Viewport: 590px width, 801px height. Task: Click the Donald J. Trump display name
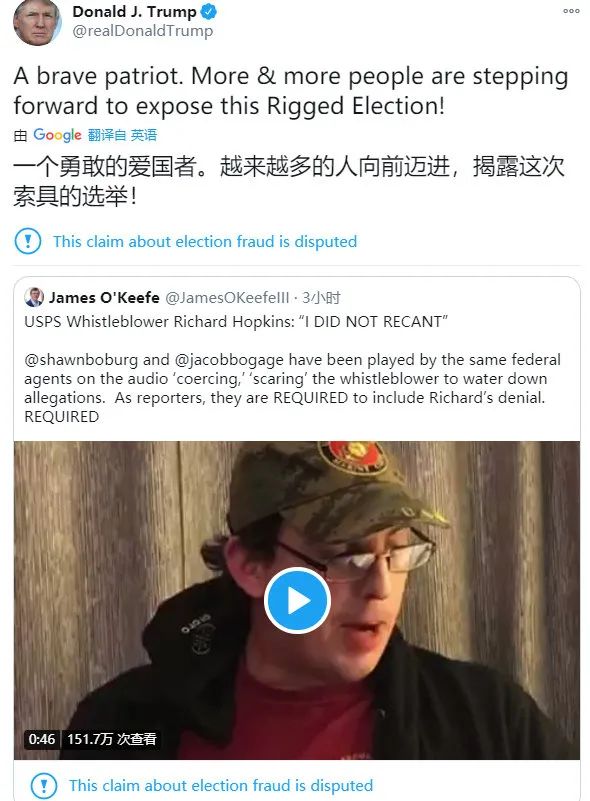click(x=134, y=11)
